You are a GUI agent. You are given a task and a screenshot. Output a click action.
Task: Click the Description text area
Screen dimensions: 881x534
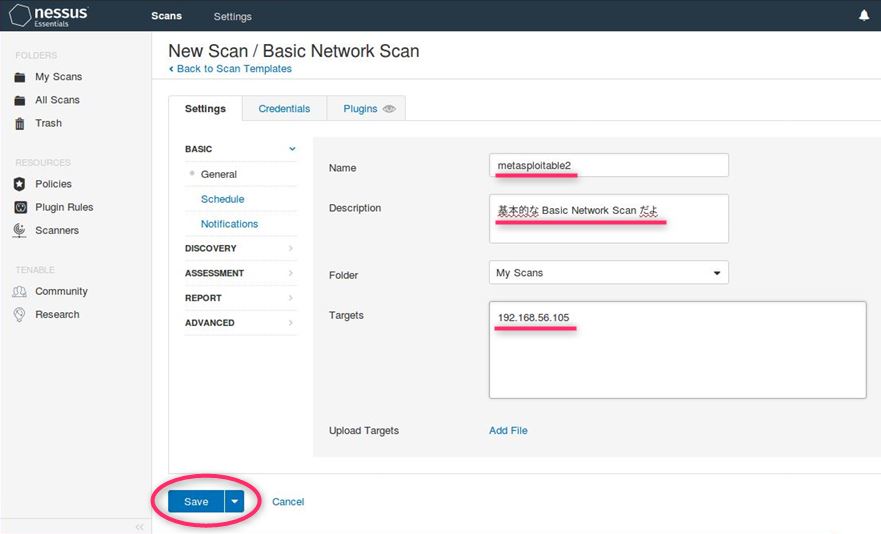pyautogui.click(x=608, y=219)
